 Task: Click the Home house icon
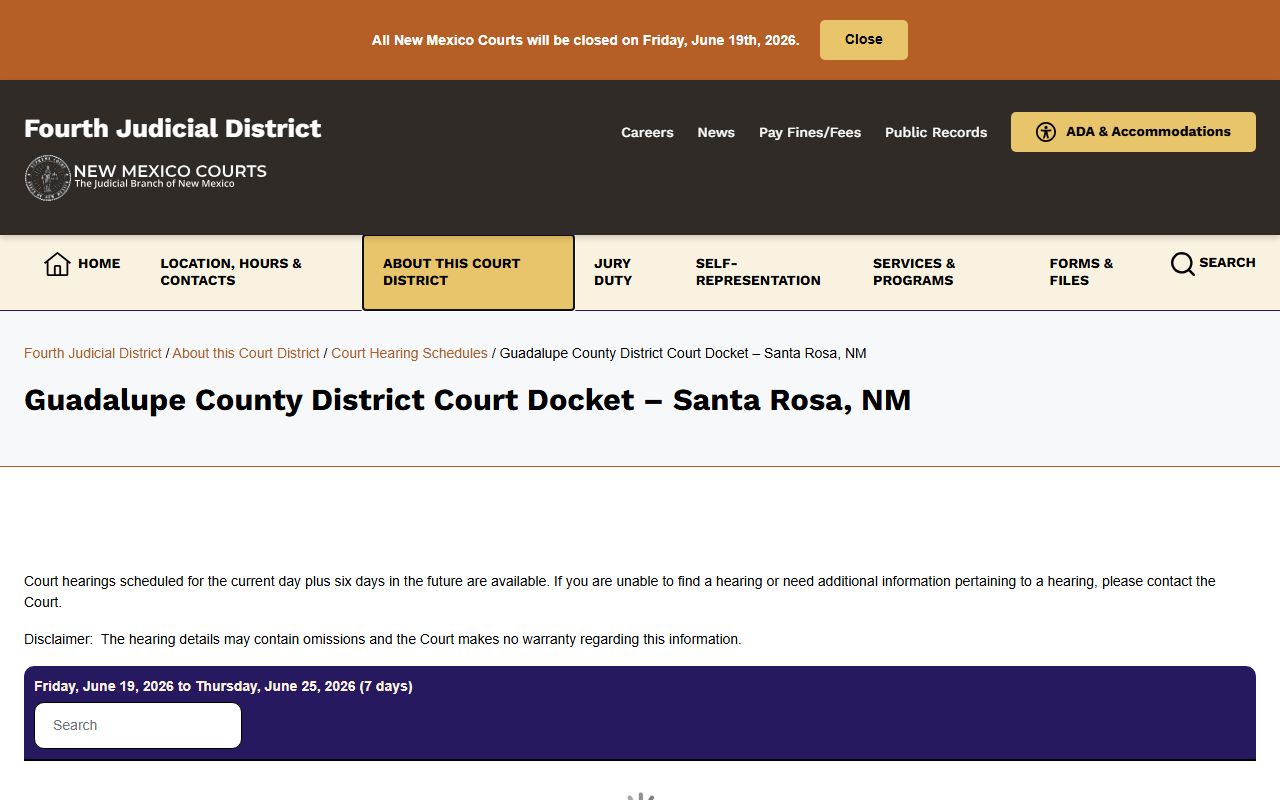pyautogui.click(x=57, y=264)
